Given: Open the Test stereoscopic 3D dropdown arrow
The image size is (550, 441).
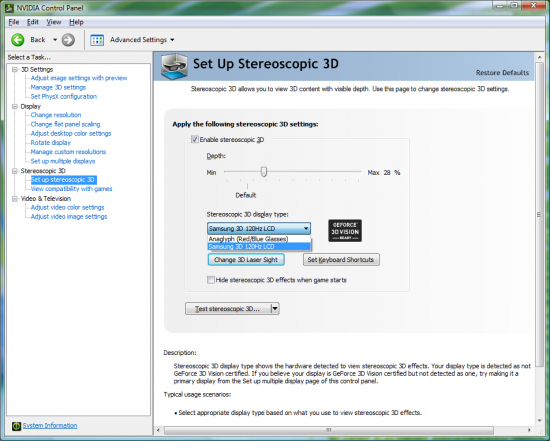Looking at the screenshot, I should click(275, 309).
